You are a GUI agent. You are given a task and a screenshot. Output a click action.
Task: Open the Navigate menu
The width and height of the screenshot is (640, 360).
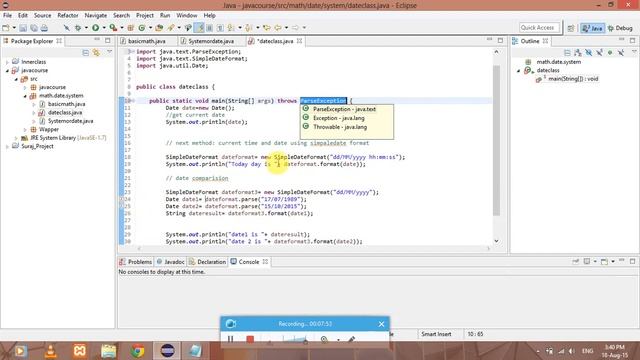96,16
